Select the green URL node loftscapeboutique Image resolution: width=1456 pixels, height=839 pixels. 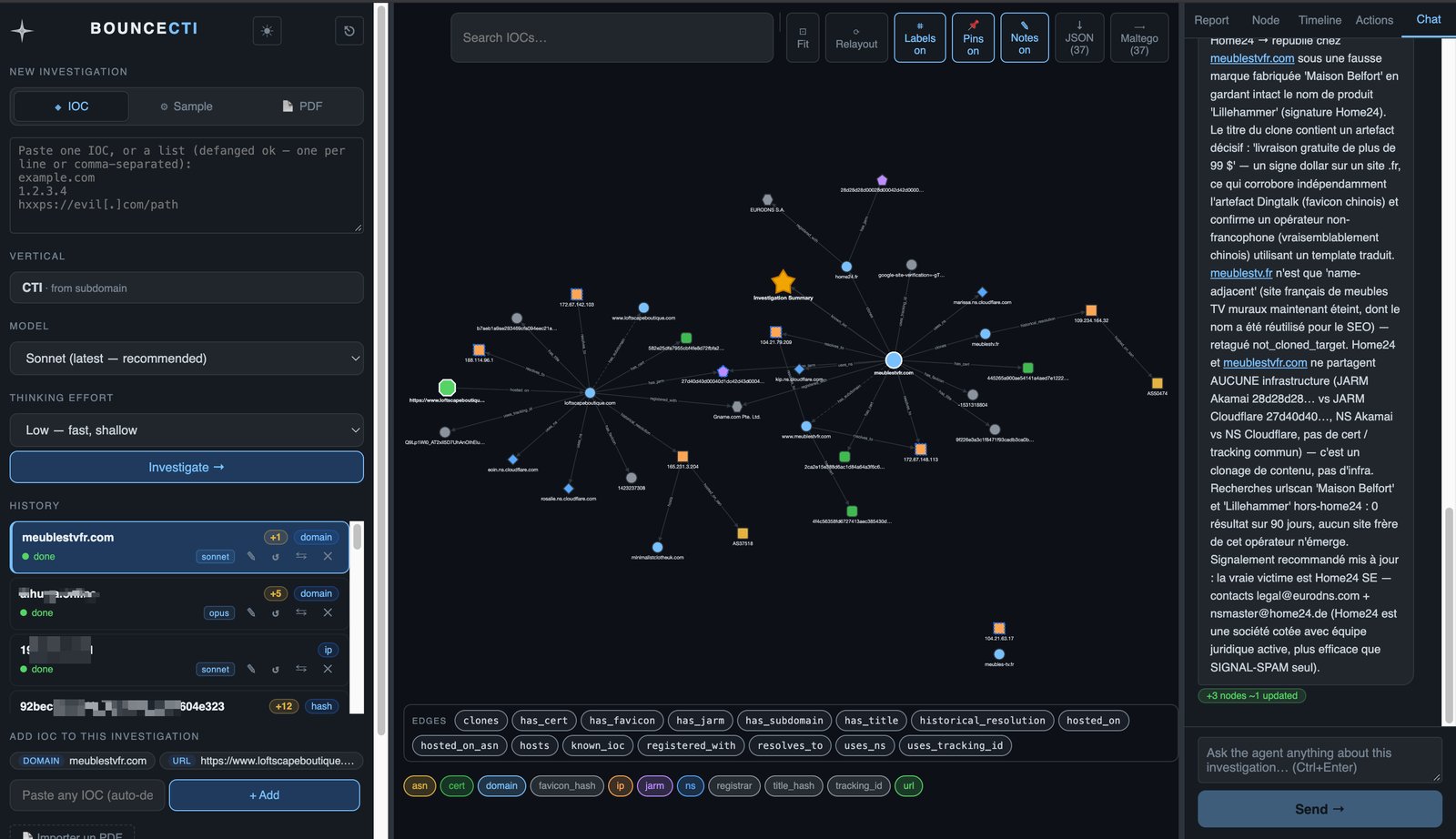pyautogui.click(x=447, y=388)
